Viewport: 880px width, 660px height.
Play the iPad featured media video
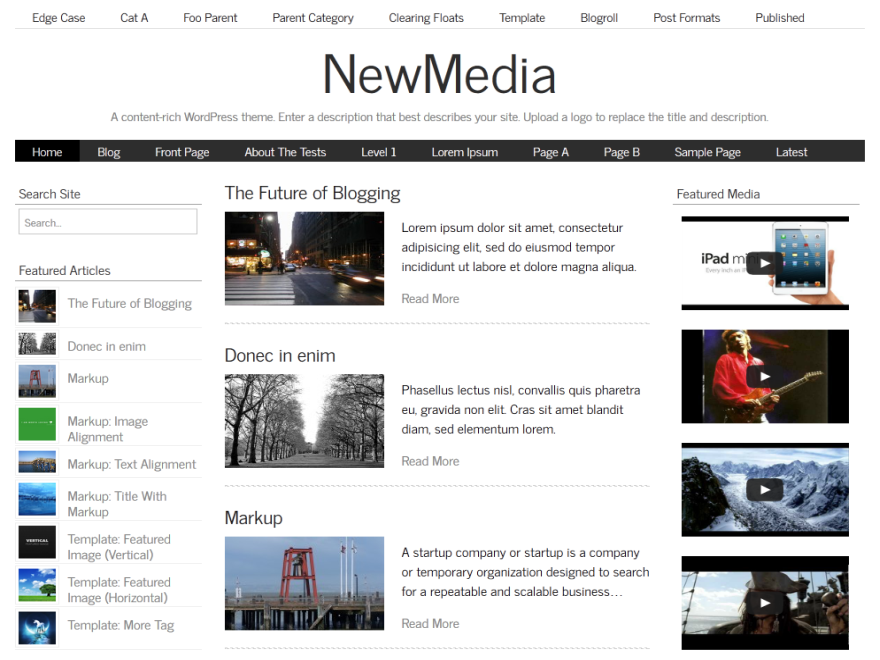764,263
